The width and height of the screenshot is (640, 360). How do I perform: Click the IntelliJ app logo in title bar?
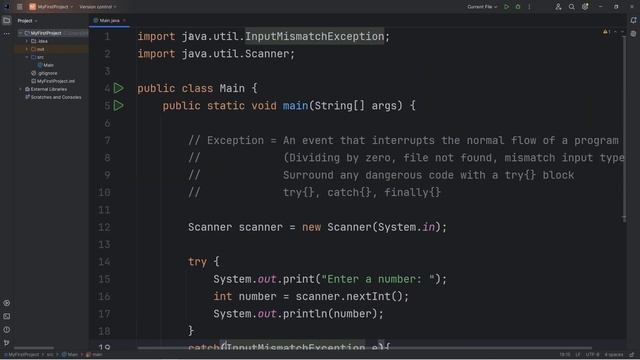click(7, 7)
